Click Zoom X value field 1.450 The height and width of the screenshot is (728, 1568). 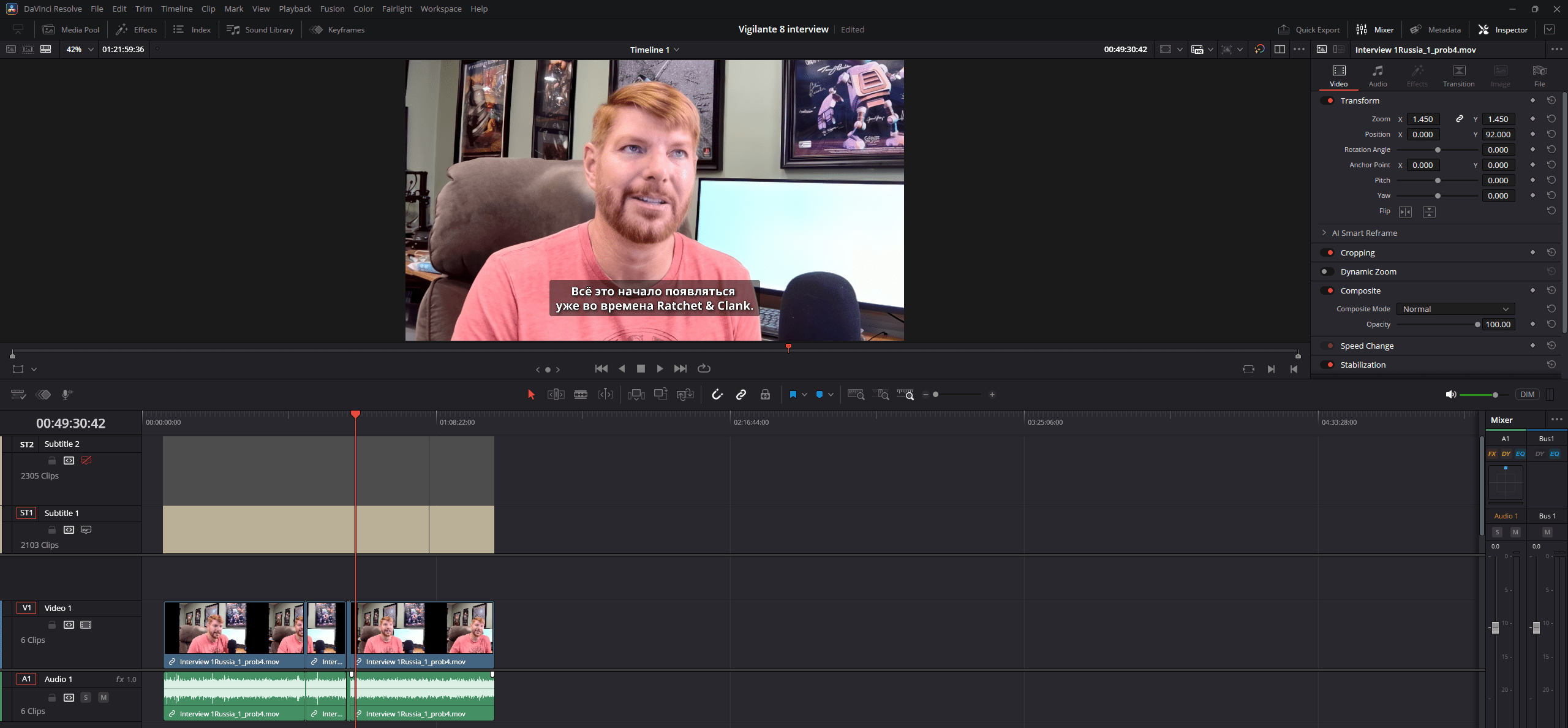click(x=1422, y=119)
